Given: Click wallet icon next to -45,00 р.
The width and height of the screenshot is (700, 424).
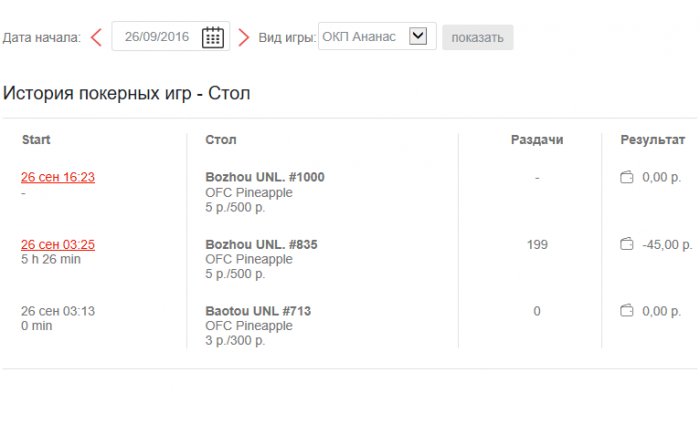Looking at the screenshot, I should point(627,244).
